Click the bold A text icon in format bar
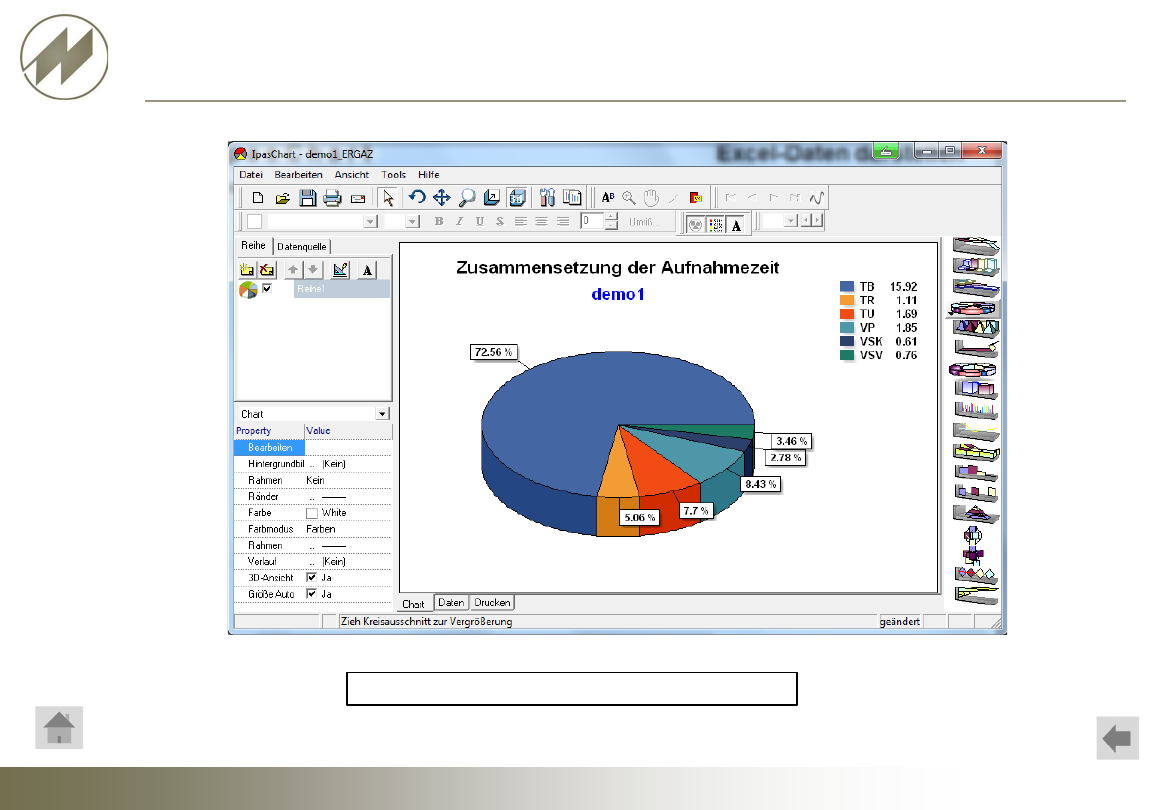 coord(736,225)
